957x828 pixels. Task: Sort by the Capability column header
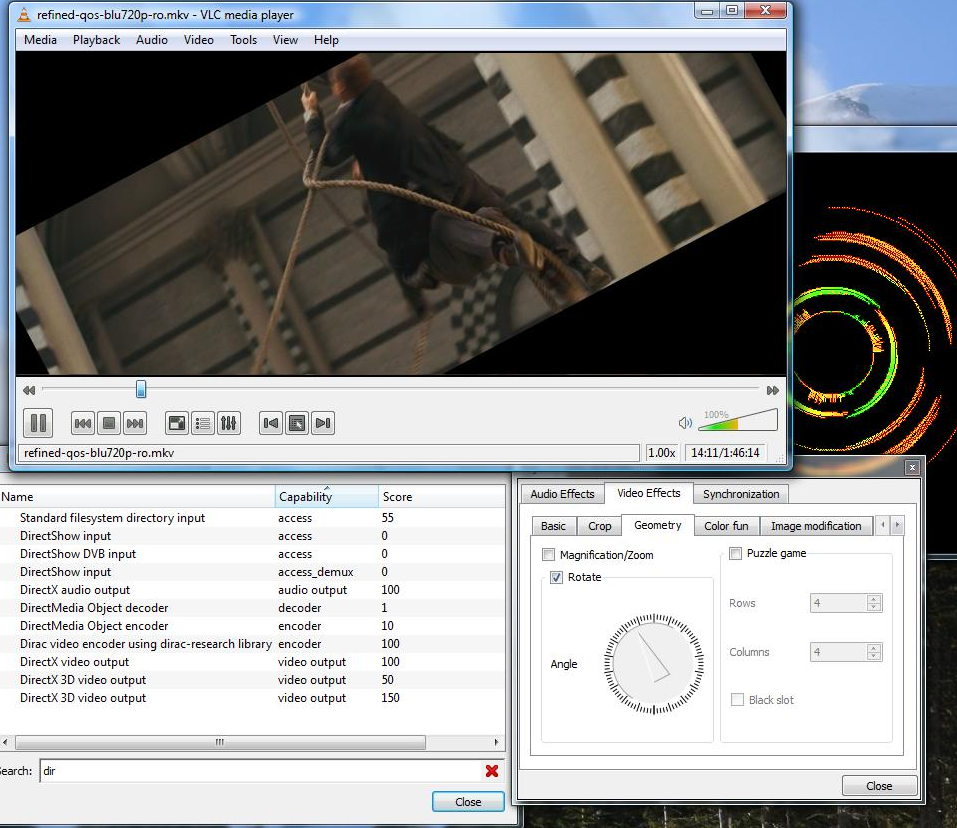(327, 497)
